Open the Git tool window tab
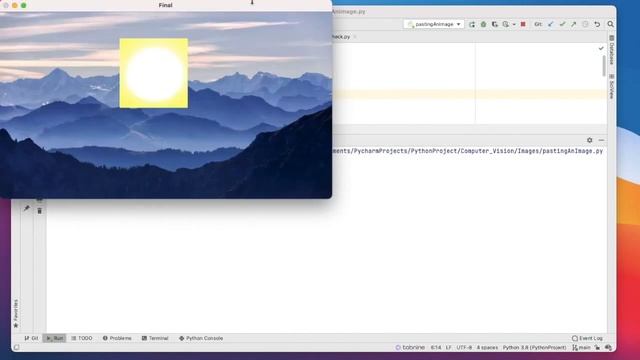Image resolution: width=640 pixels, height=360 pixels. coord(31,338)
